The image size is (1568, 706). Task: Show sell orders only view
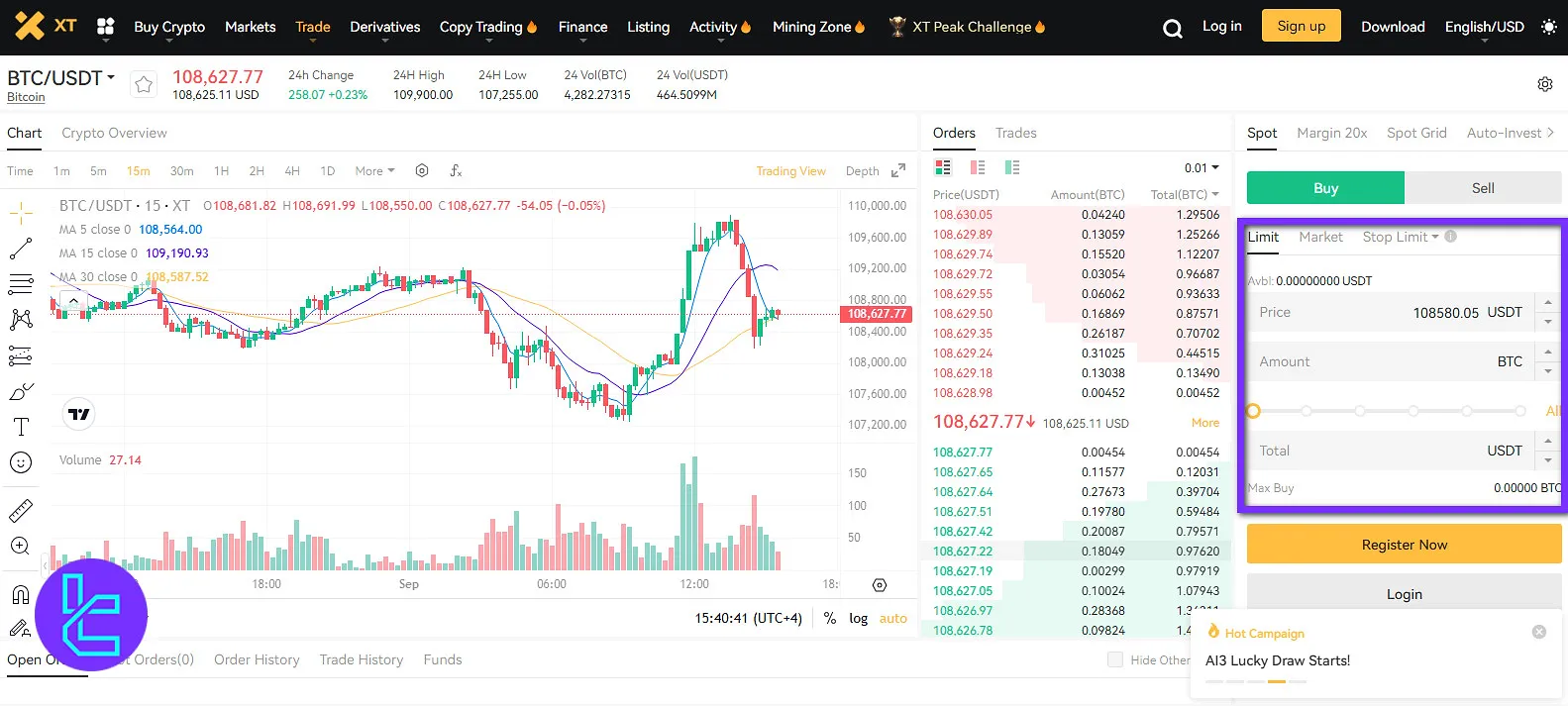coord(978,167)
